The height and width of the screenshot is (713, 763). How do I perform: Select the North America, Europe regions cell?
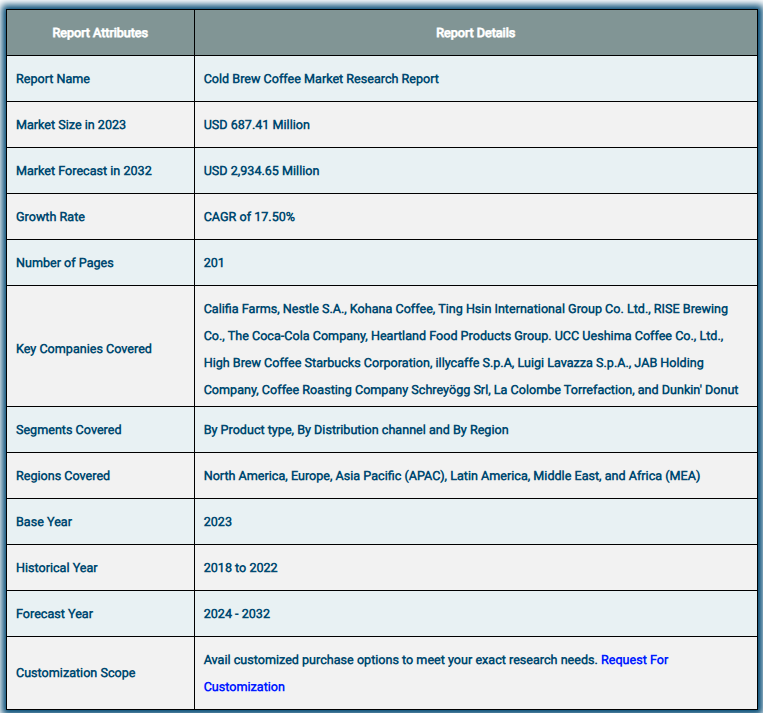(452, 475)
